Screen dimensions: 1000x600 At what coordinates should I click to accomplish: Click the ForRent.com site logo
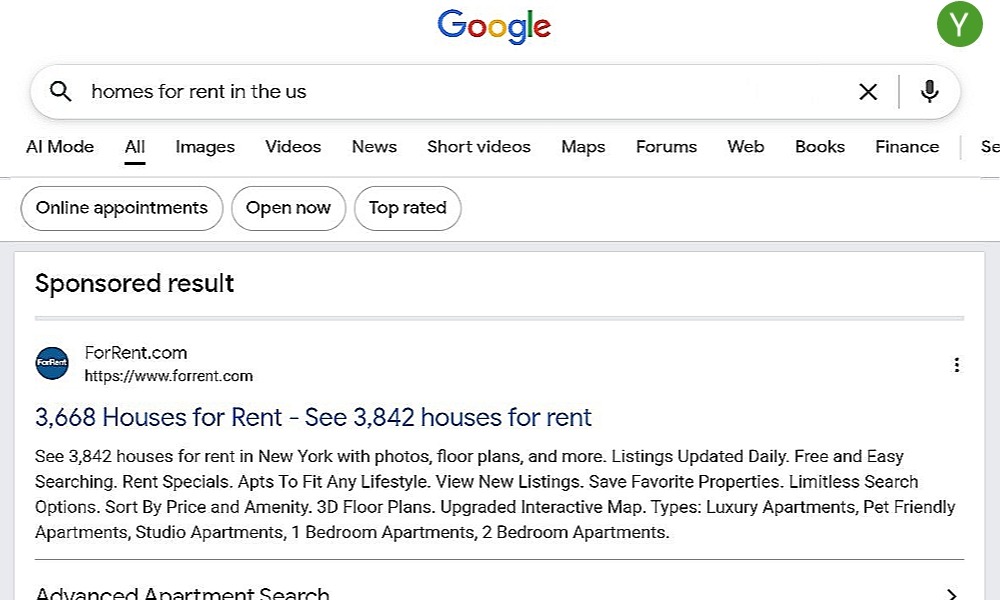[52, 364]
